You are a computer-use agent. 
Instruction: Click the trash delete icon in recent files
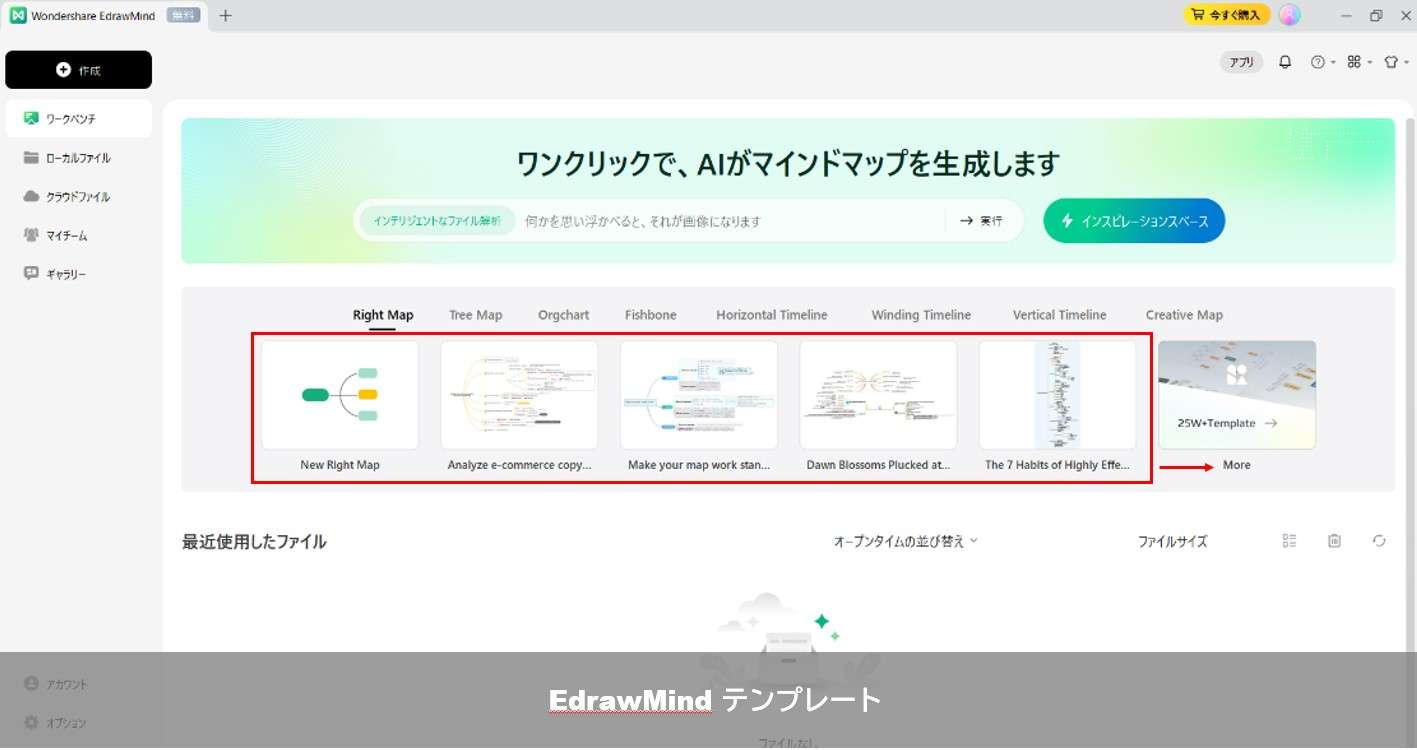(x=1334, y=541)
